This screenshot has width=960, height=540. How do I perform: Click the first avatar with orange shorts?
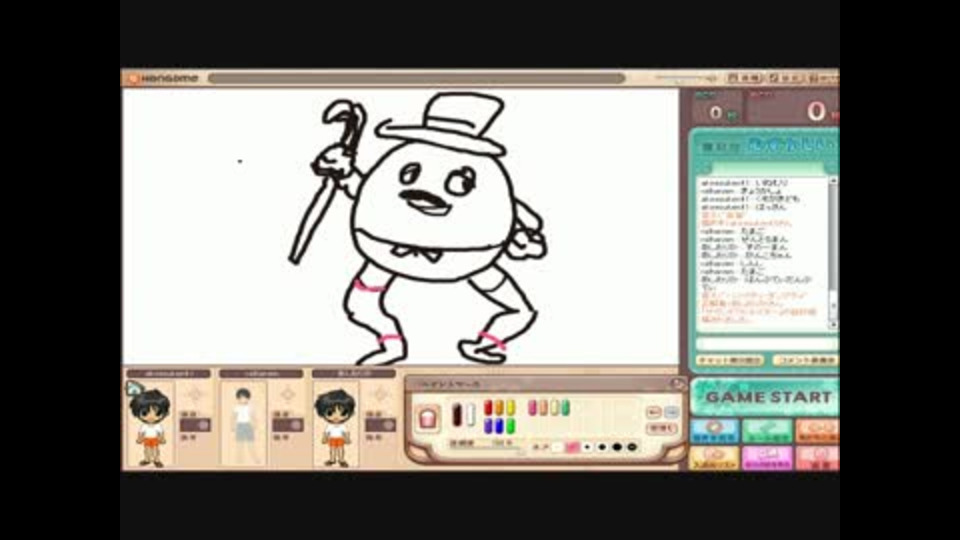(151, 426)
